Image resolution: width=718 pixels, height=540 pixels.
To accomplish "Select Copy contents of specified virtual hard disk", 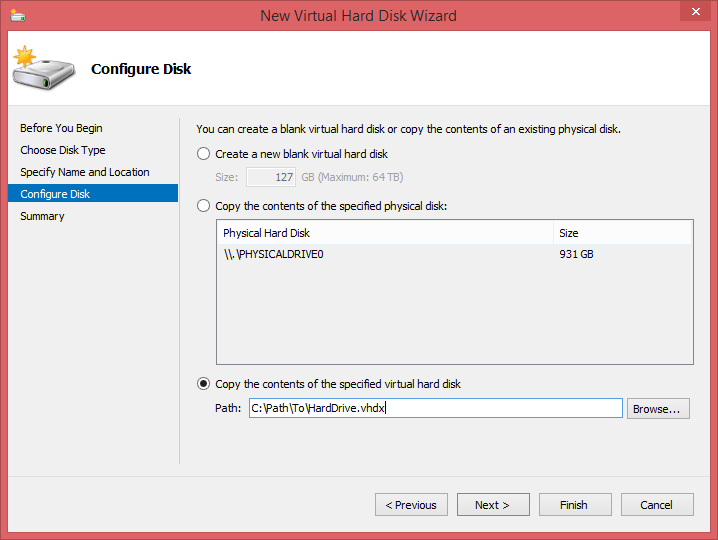I will coord(203,384).
